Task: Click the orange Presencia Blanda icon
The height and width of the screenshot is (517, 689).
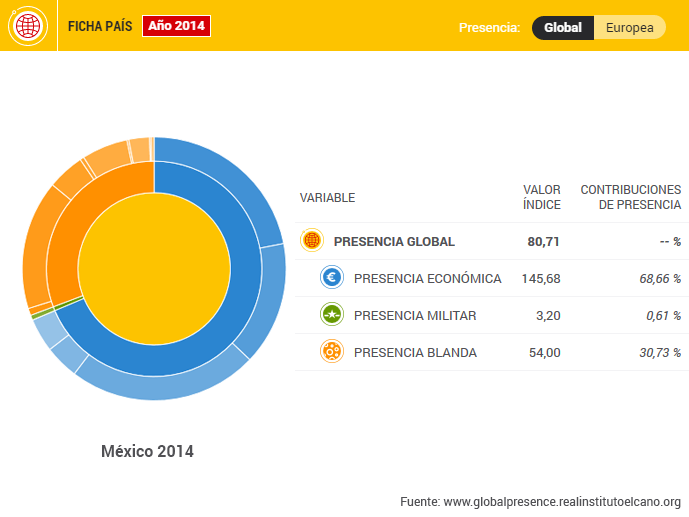Action: pos(332,352)
